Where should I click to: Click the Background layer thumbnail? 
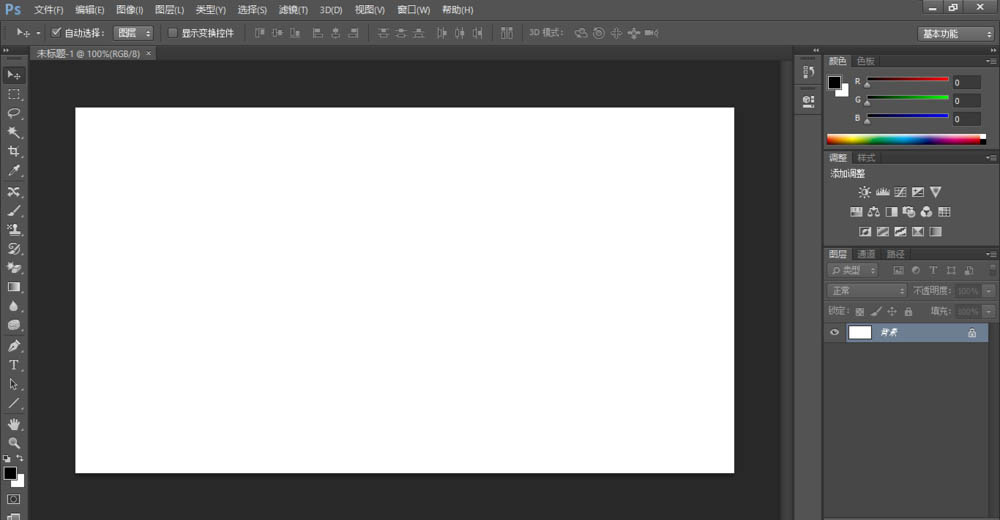tap(860, 332)
